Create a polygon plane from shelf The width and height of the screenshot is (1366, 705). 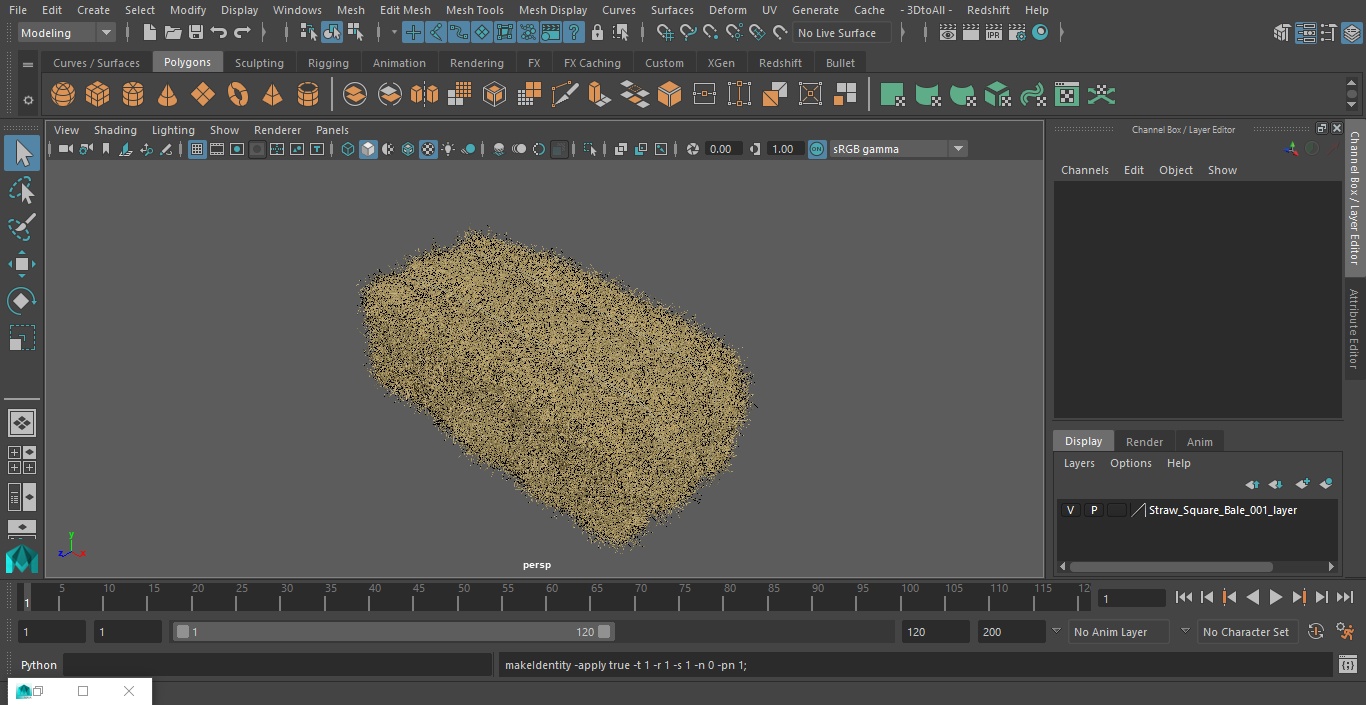coord(203,95)
